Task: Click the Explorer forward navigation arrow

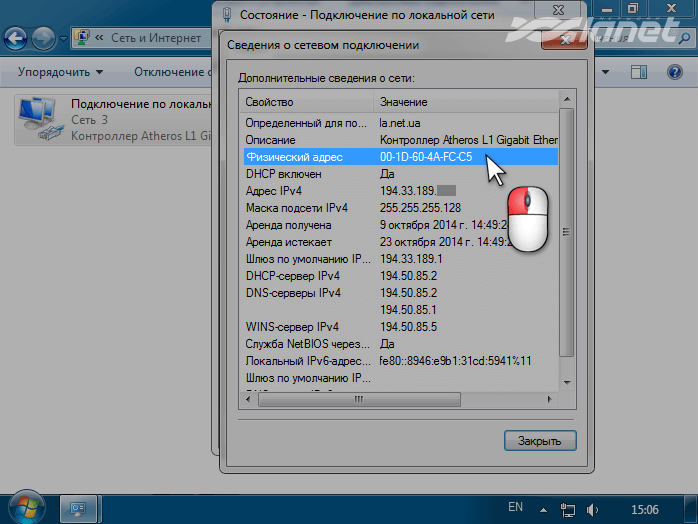Action: (44, 39)
